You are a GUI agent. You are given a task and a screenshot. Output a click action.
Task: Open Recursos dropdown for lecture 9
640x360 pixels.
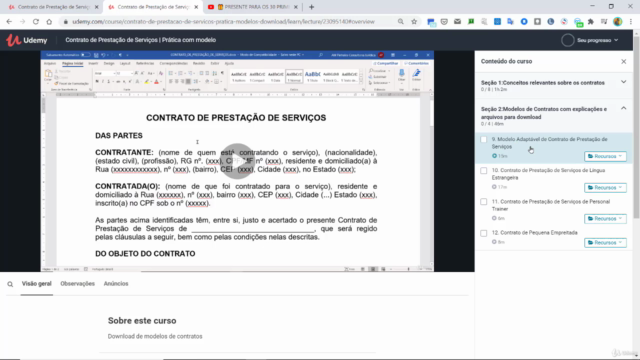point(605,156)
